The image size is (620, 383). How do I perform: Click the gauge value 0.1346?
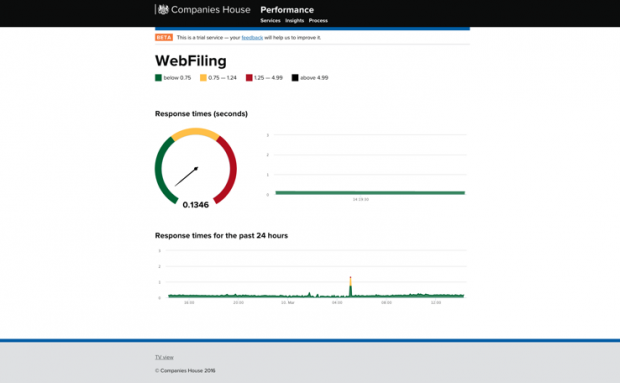196,205
